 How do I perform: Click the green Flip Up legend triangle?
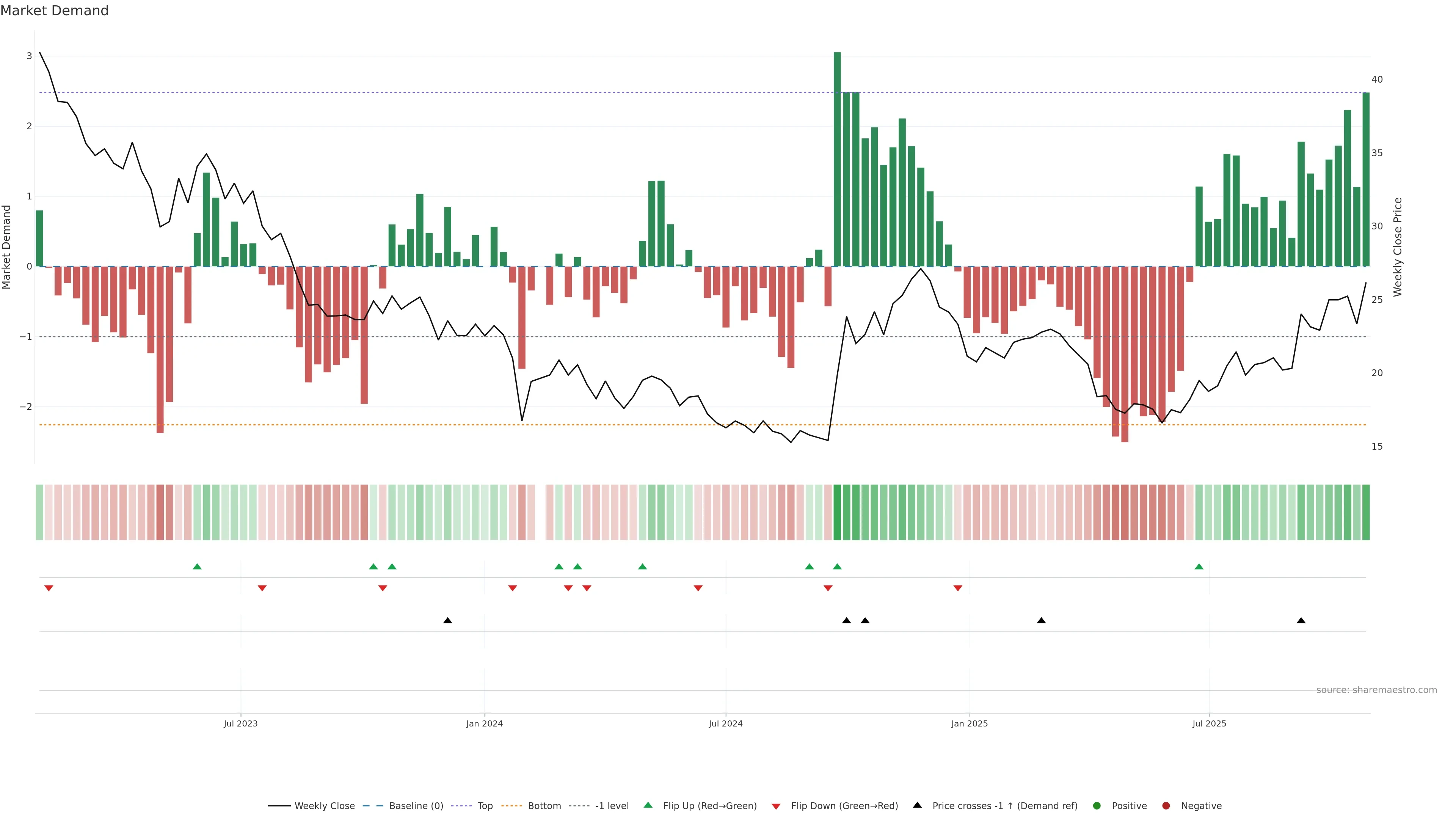(x=648, y=805)
